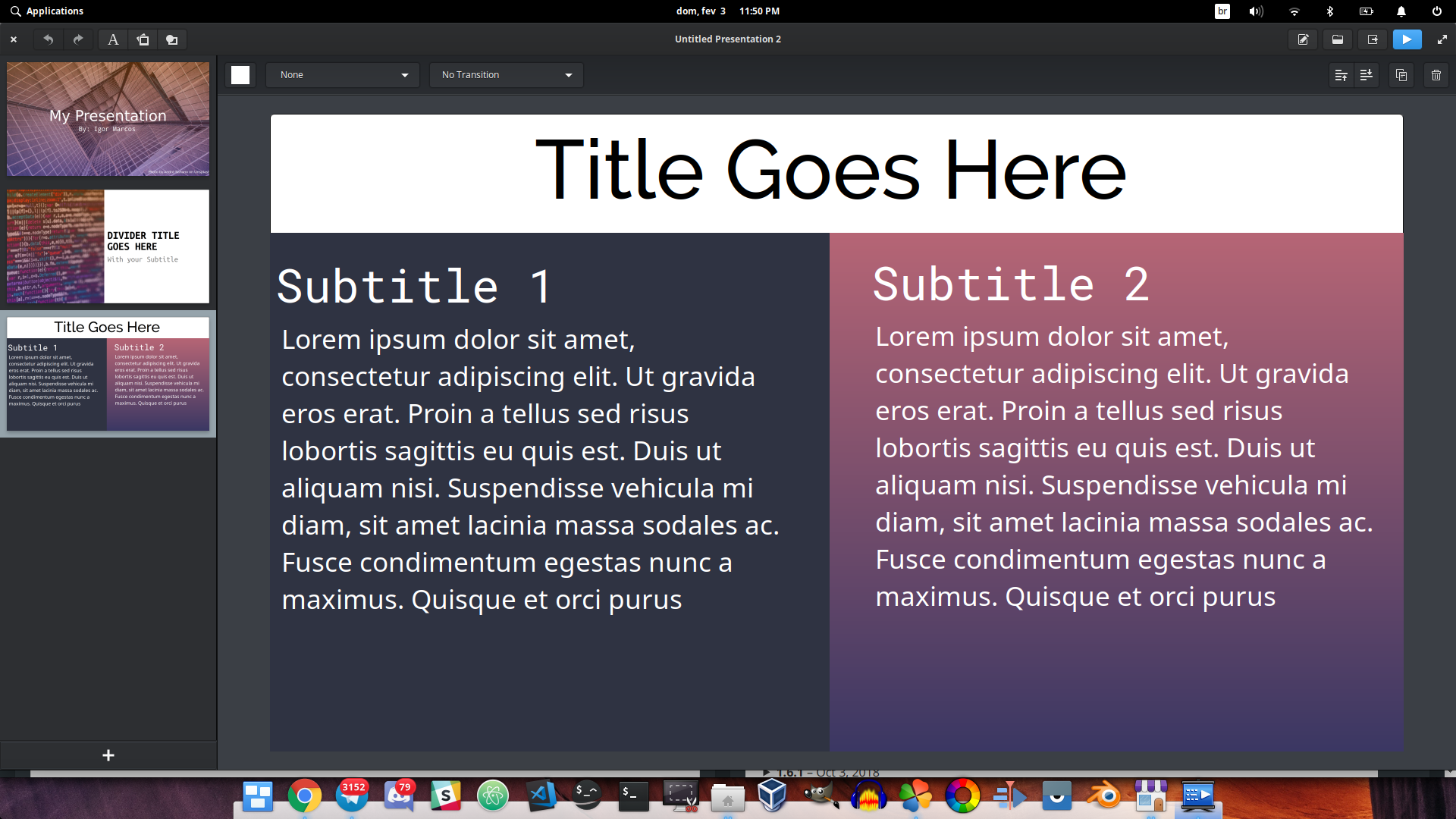Select the Divider Title slide thumbnail
Image resolution: width=1456 pixels, height=819 pixels.
click(x=108, y=246)
